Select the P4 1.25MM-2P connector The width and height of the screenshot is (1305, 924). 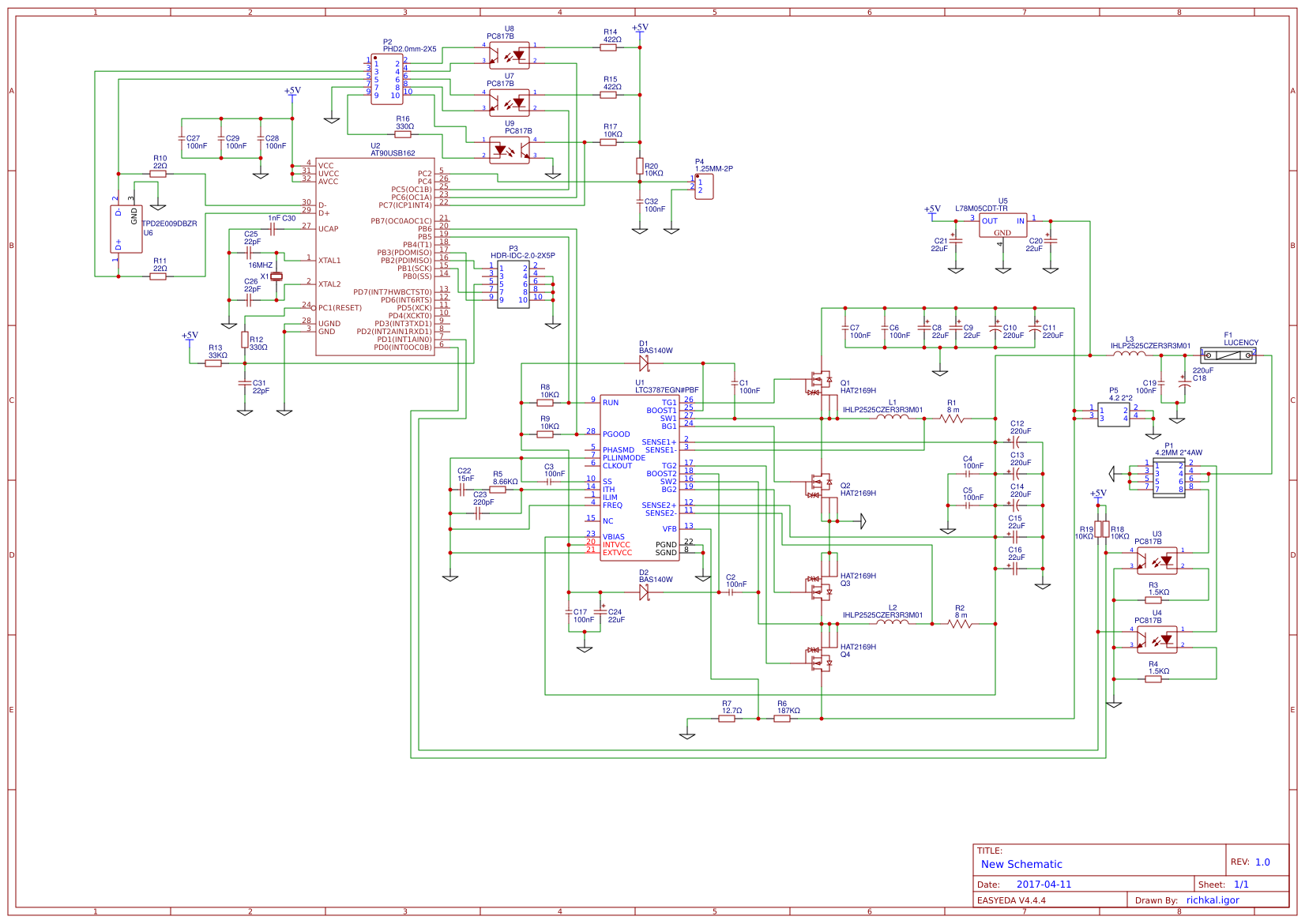704,187
